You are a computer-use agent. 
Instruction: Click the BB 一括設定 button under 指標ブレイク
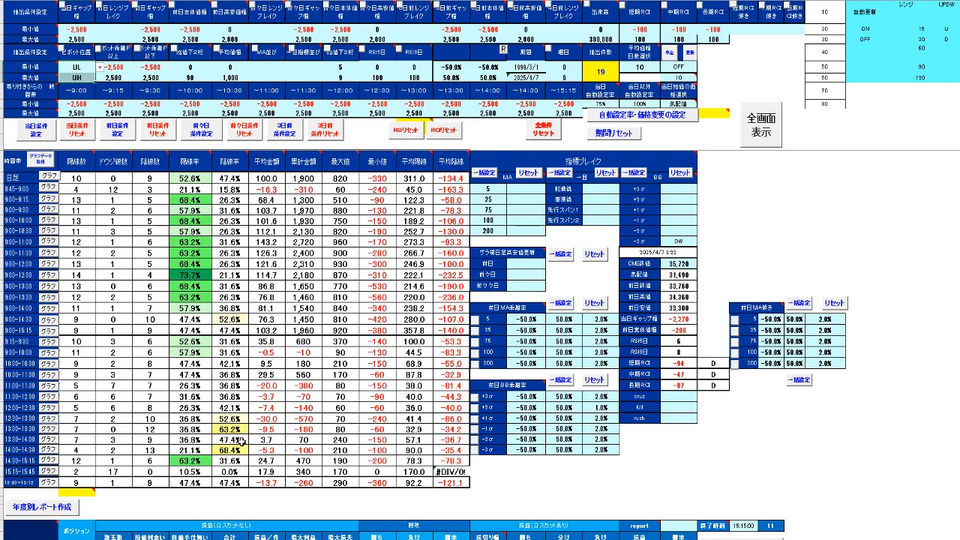click(634, 173)
